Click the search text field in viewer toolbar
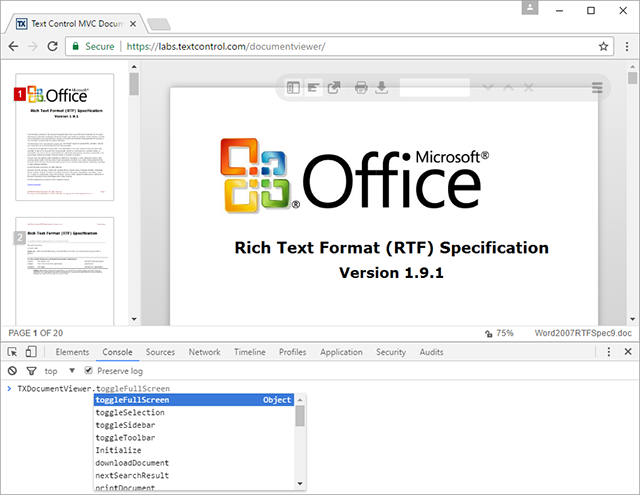The image size is (640, 495). (x=434, y=87)
